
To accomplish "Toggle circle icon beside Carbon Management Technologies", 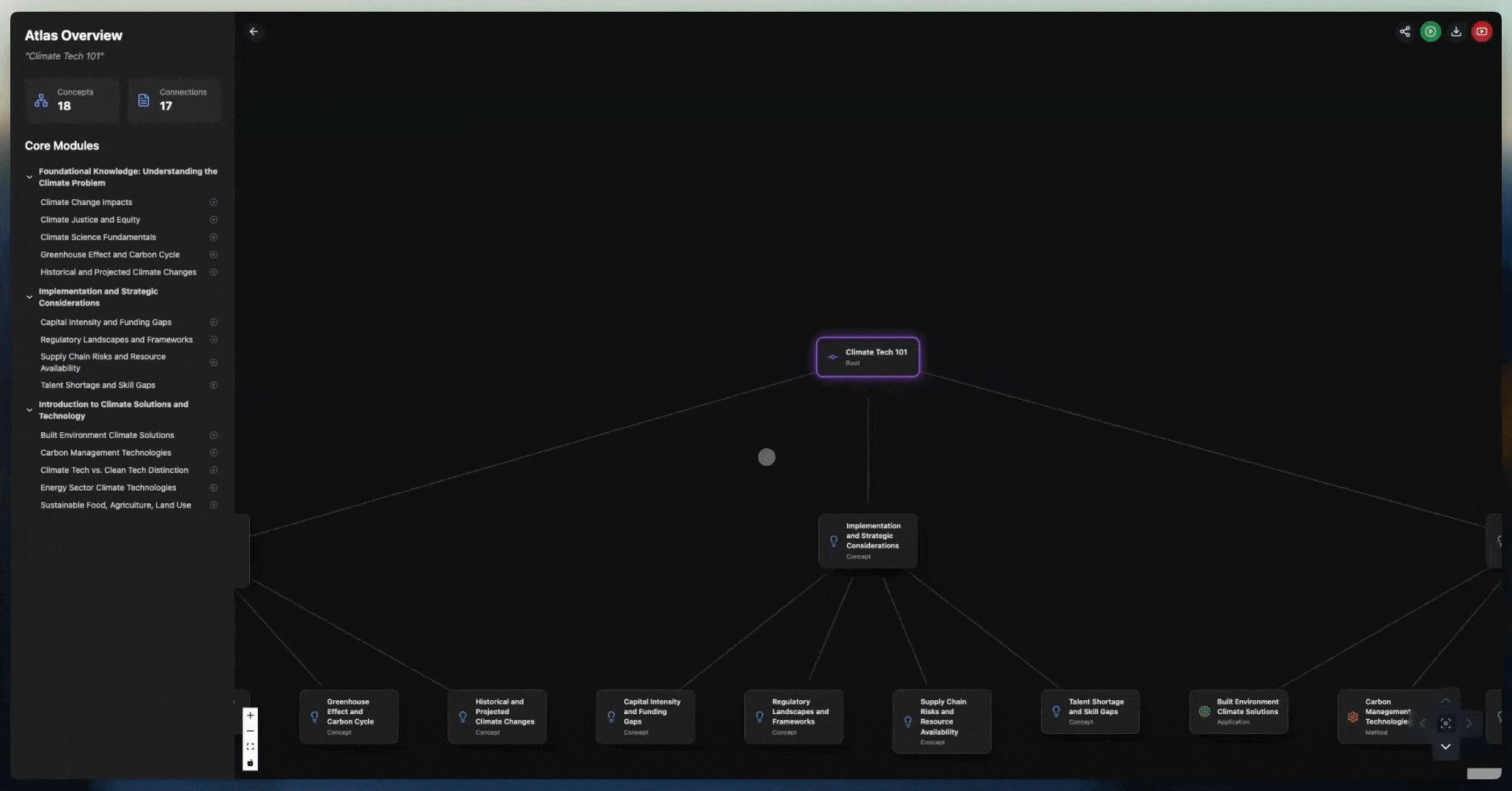I will (213, 453).
